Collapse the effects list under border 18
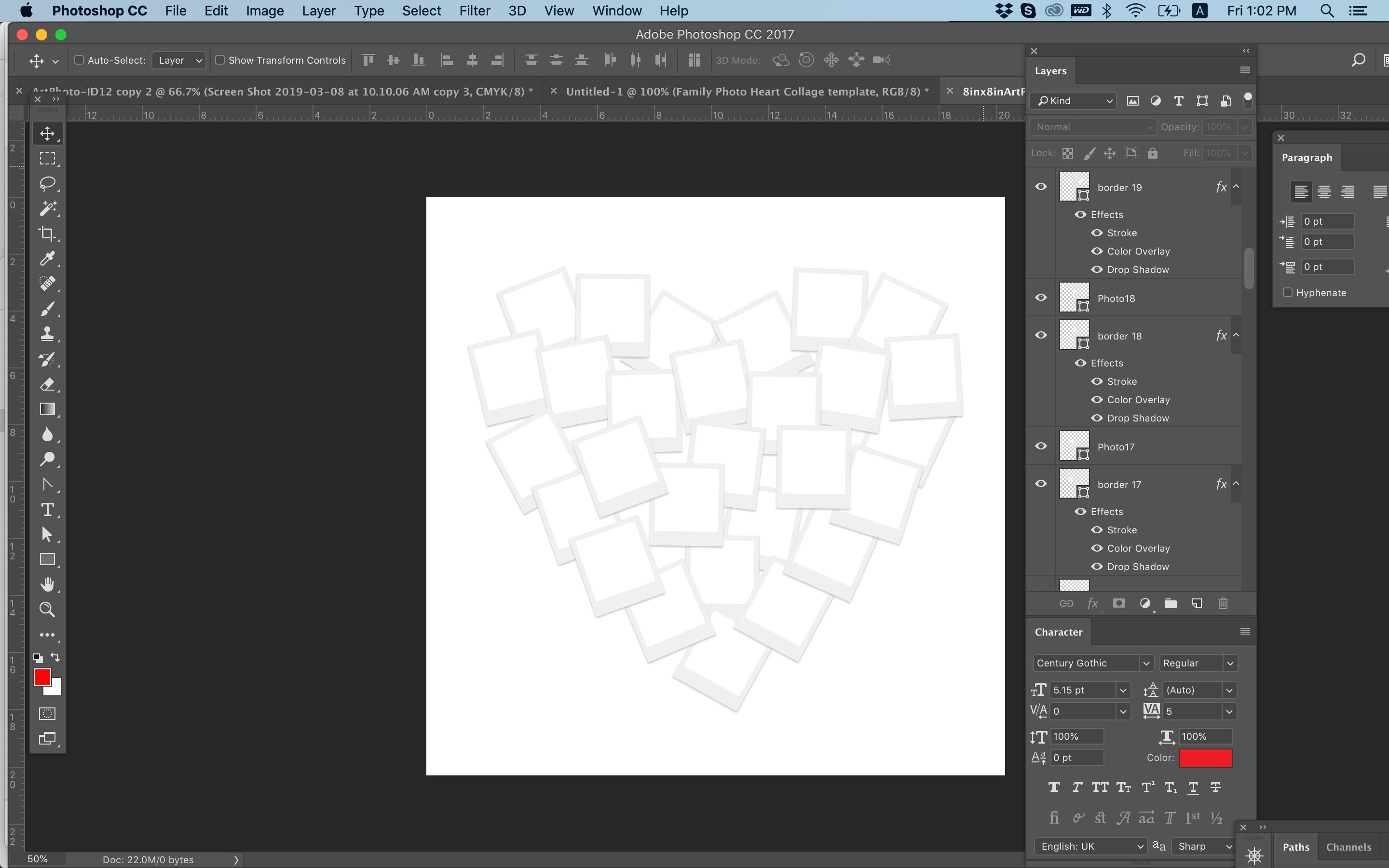Viewport: 1389px width, 868px height. 1237,335
